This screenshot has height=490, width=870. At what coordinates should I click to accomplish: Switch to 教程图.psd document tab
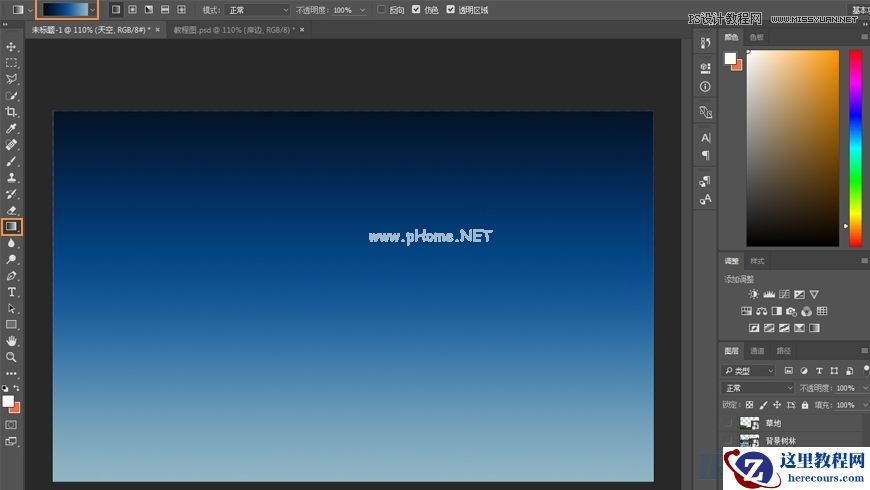point(233,30)
